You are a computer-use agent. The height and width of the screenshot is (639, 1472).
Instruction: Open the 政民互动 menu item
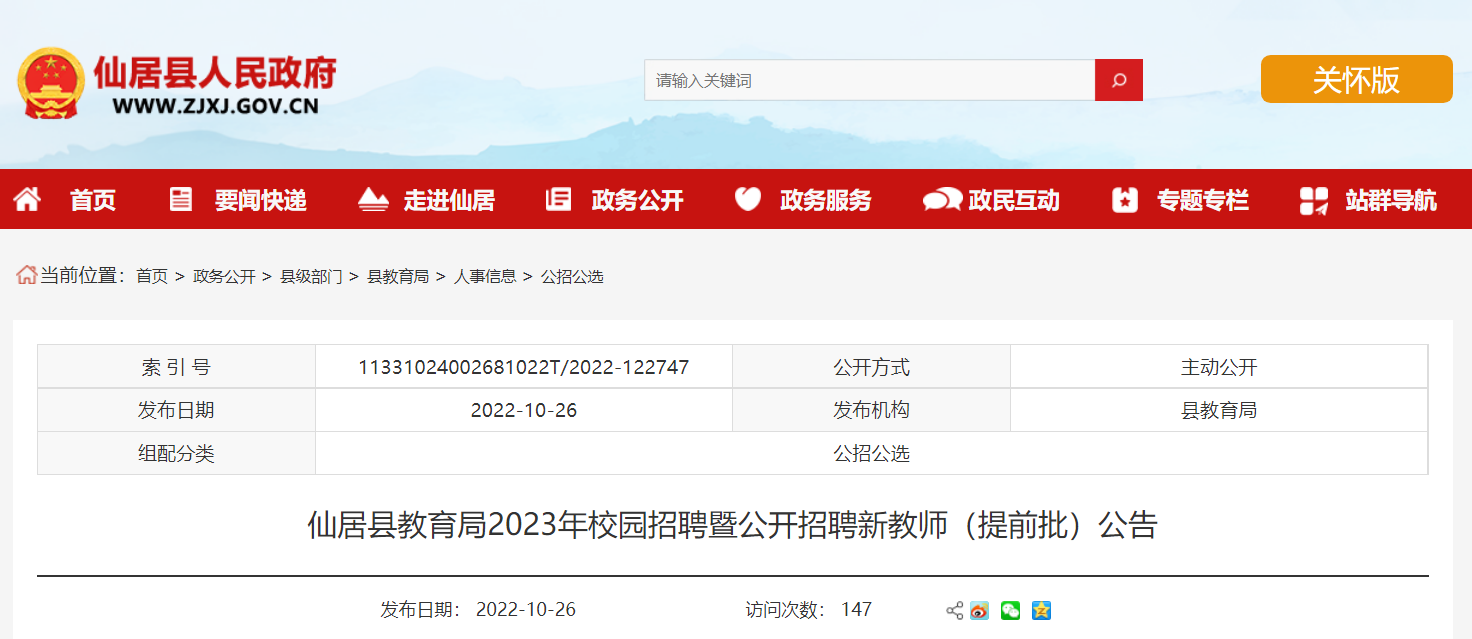coord(1014,200)
